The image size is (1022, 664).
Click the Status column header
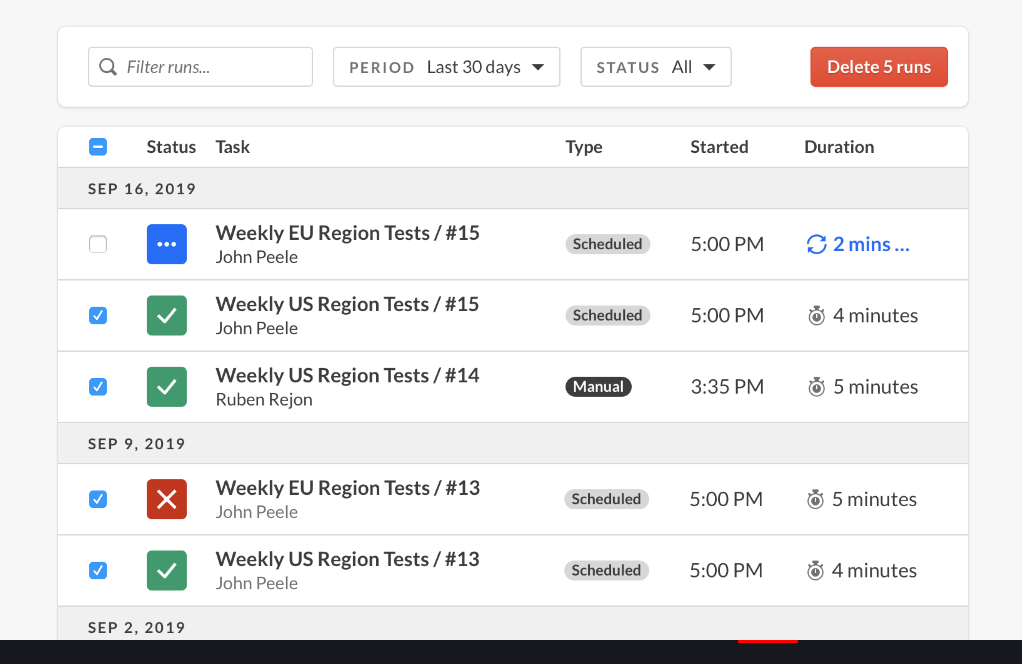(x=170, y=146)
